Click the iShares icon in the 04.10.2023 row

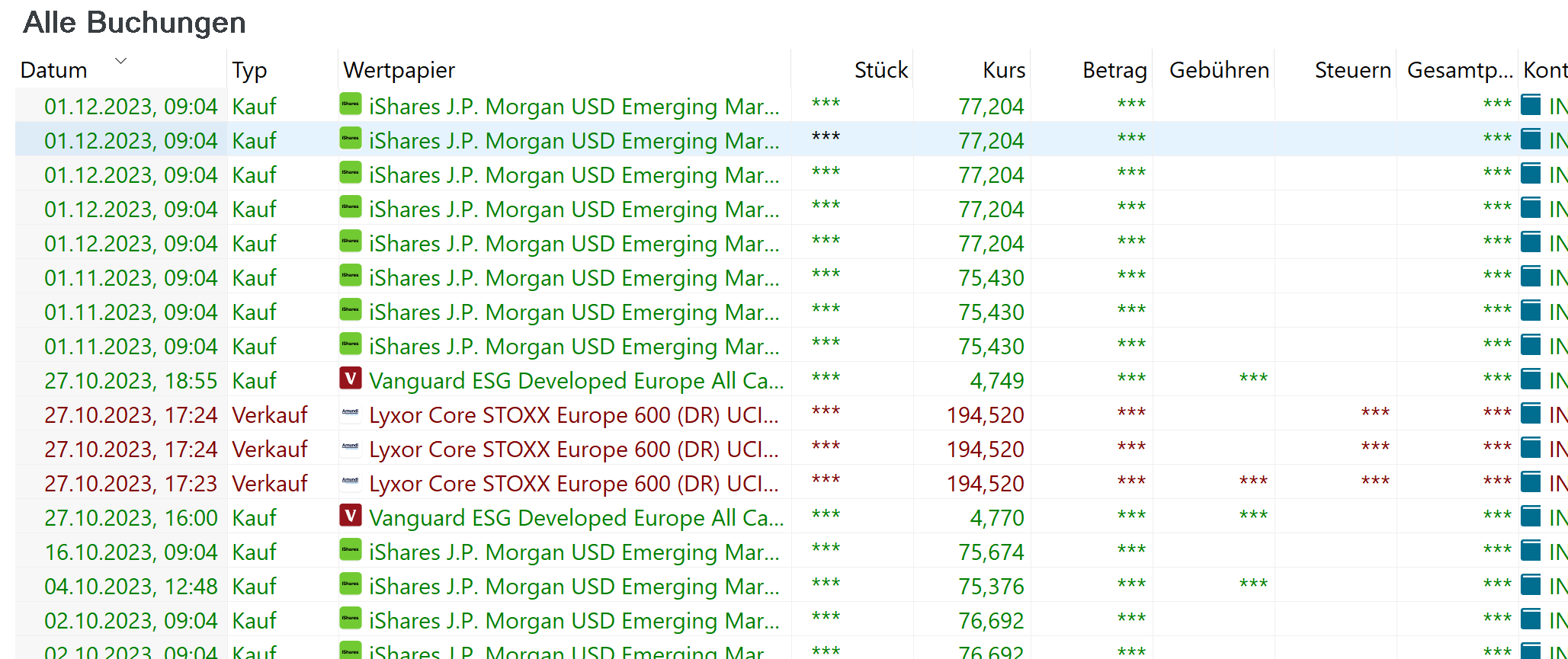tap(350, 584)
